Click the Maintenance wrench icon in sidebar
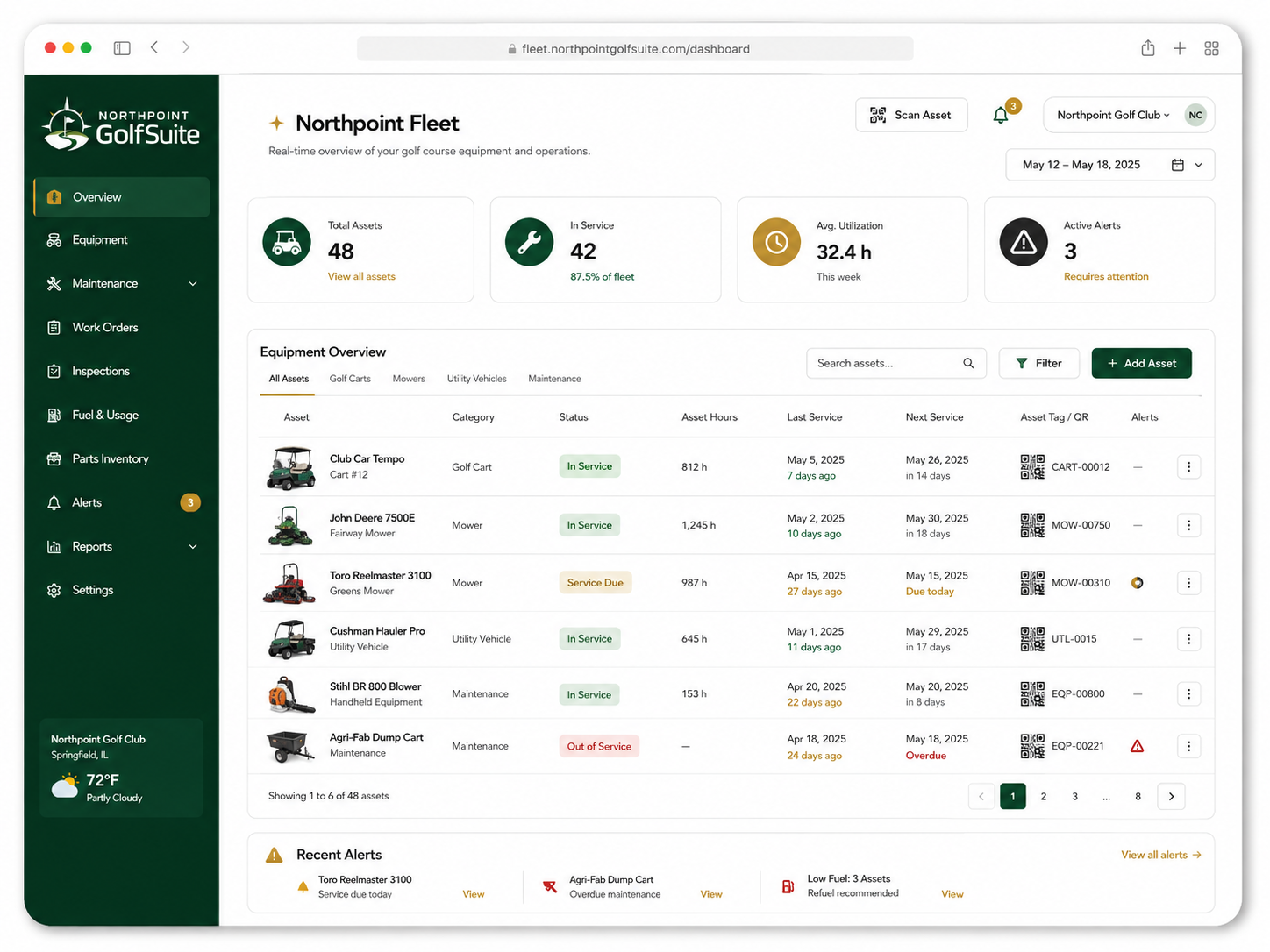 (54, 284)
